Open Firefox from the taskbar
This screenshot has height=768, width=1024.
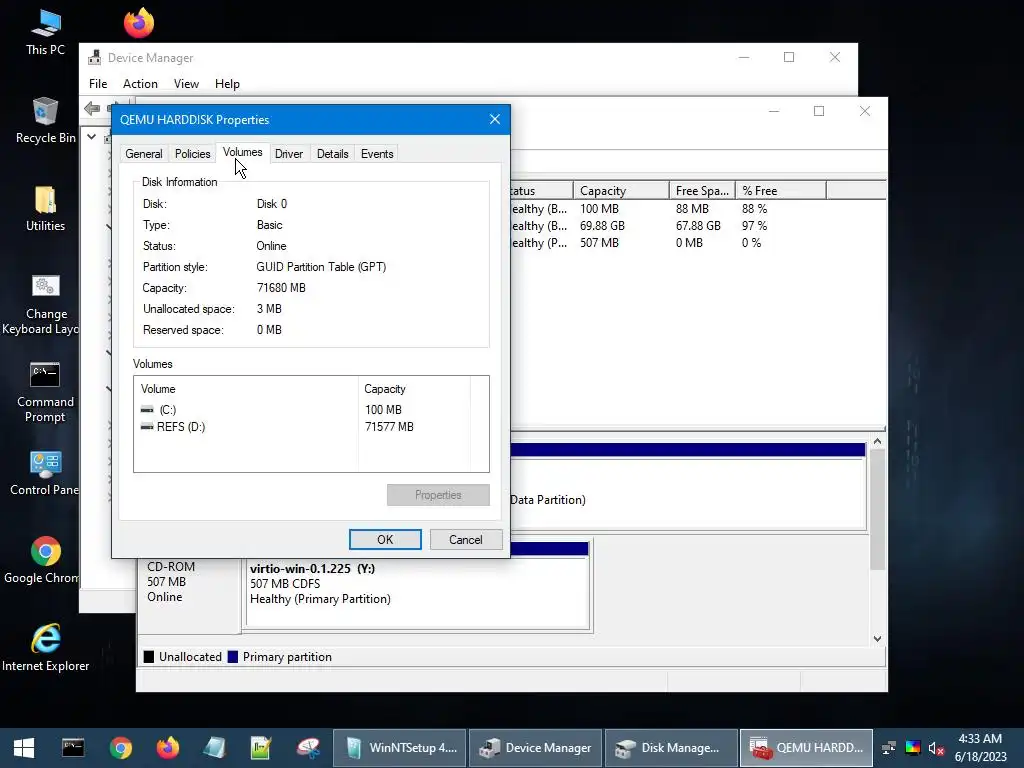[168, 748]
